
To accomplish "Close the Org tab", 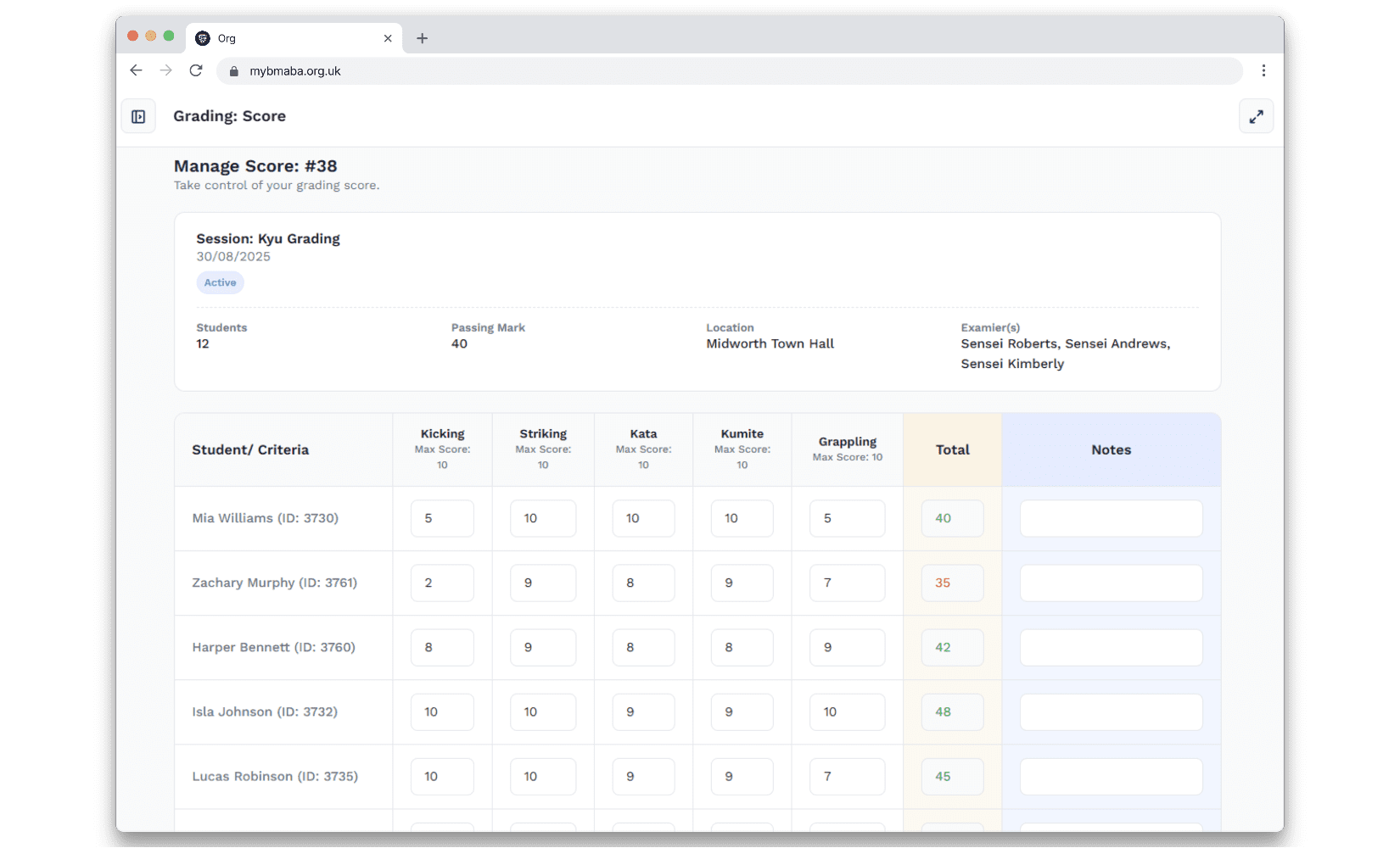I will (388, 38).
